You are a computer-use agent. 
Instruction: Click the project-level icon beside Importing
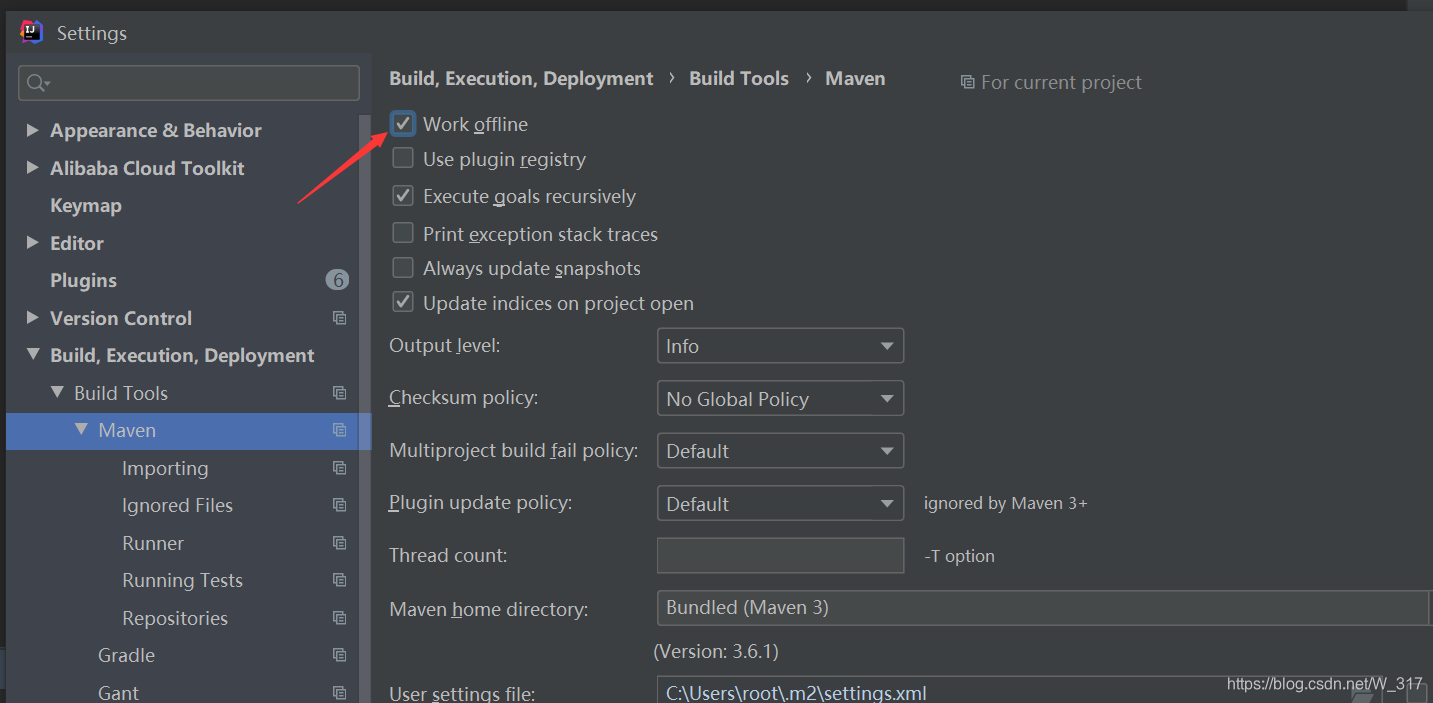coord(340,468)
